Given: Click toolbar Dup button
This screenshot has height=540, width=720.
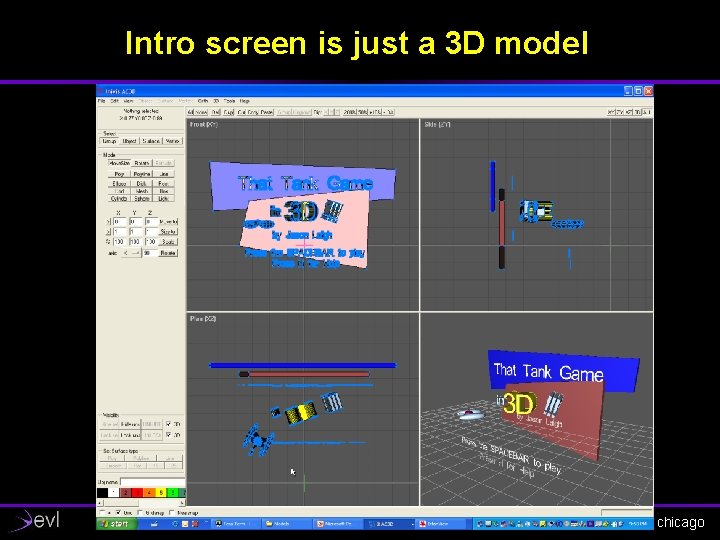Looking at the screenshot, I should click(x=229, y=112).
